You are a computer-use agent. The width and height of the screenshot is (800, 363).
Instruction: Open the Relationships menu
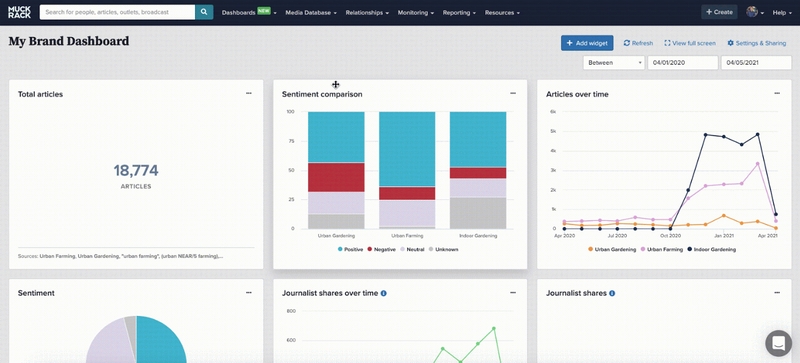point(367,13)
